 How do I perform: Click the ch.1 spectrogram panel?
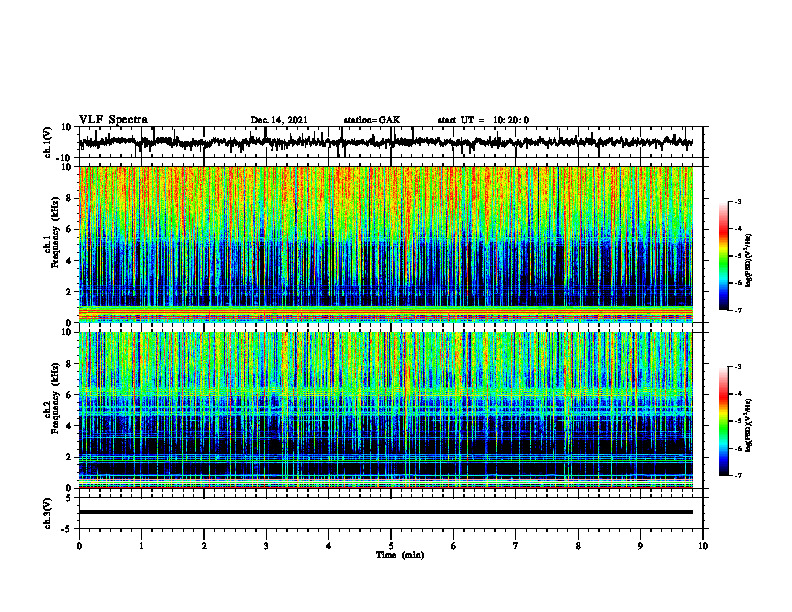(x=386, y=244)
